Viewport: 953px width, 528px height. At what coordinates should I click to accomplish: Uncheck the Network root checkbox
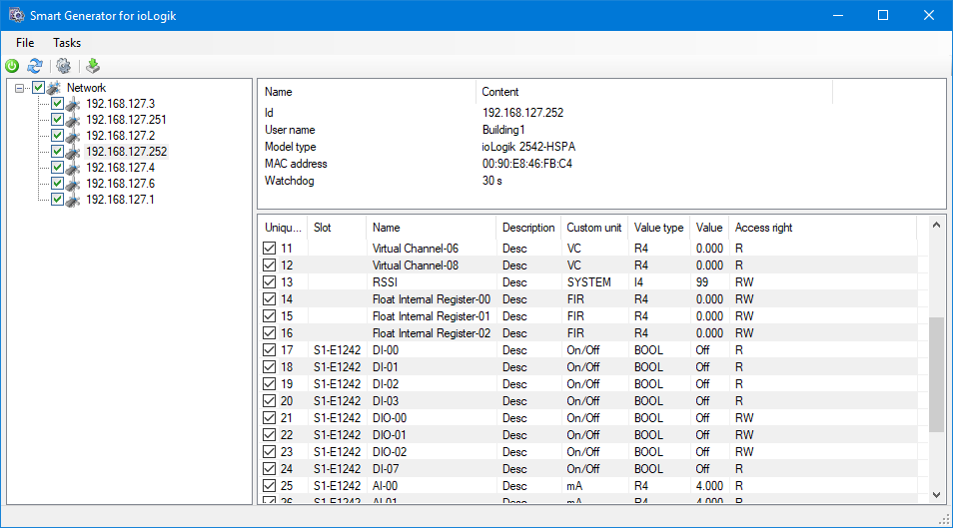[x=39, y=88]
